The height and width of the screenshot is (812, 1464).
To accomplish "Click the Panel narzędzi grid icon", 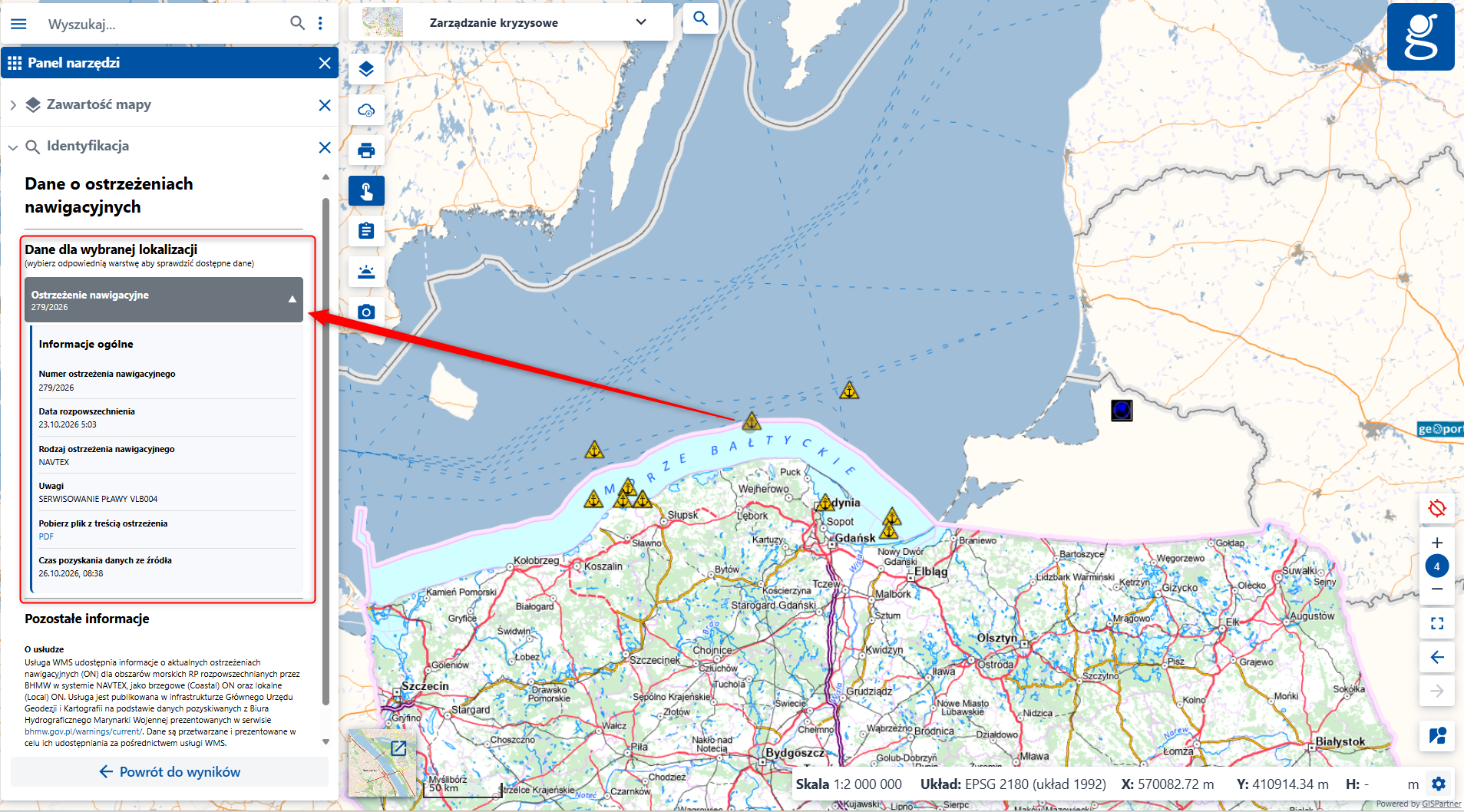I will point(15,63).
